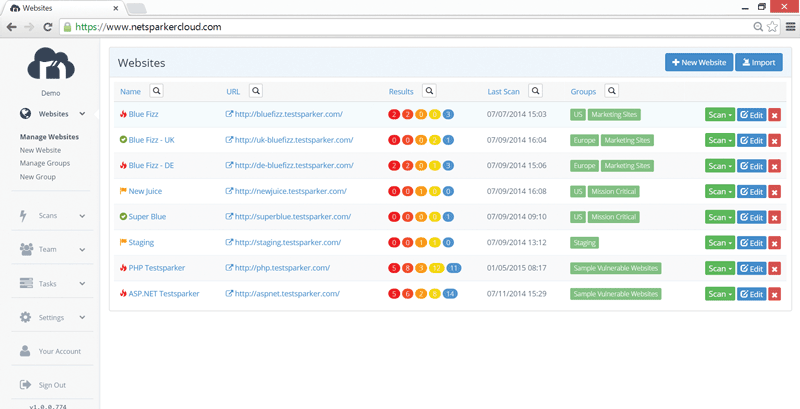Click the browser reload icon
Screen dimensions: 800x409
click(x=47, y=27)
